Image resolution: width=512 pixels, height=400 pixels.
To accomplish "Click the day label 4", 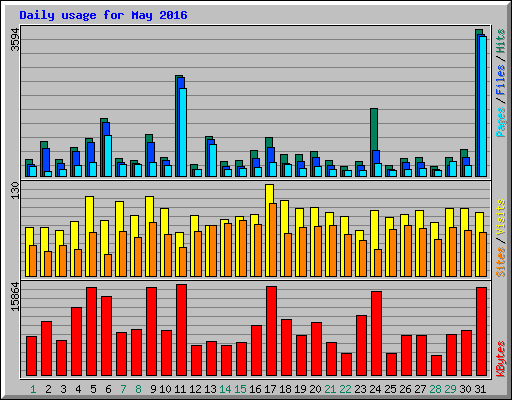I will 78,389.
